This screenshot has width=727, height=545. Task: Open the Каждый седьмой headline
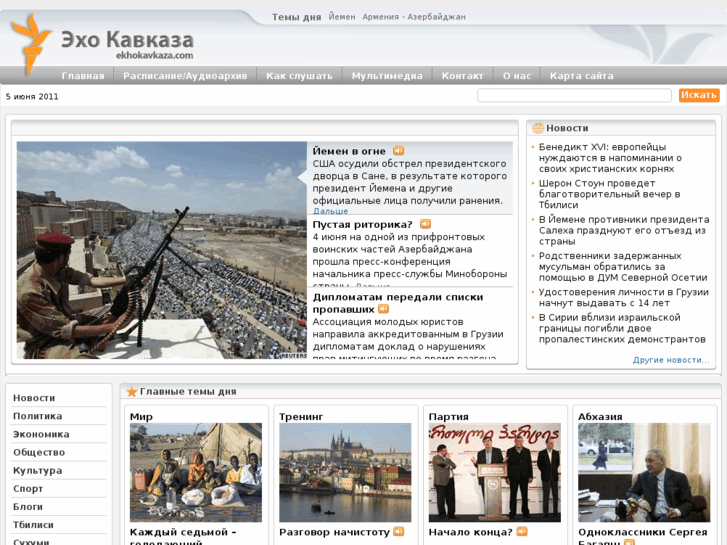click(x=183, y=537)
